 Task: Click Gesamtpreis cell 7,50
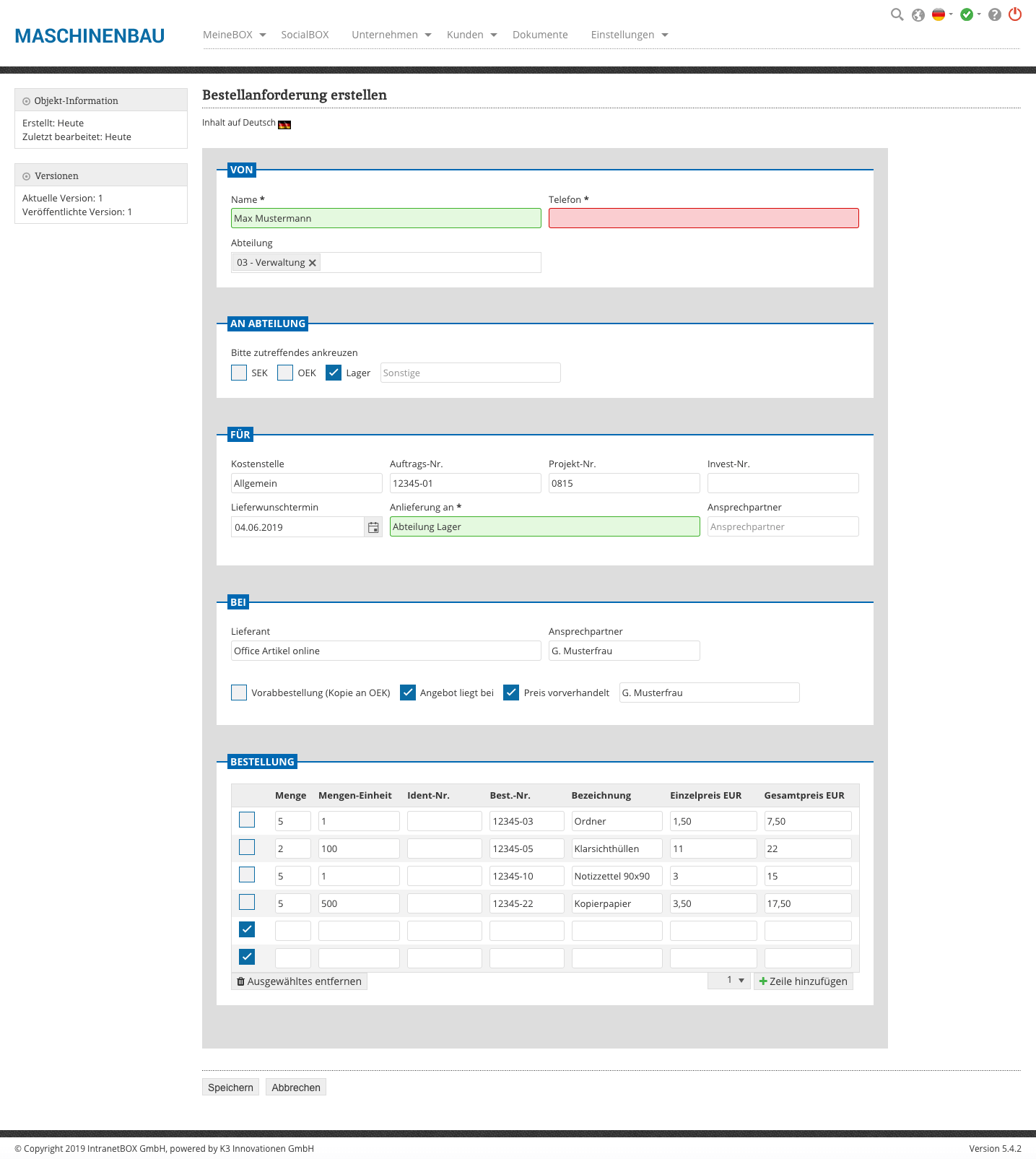(x=808, y=821)
